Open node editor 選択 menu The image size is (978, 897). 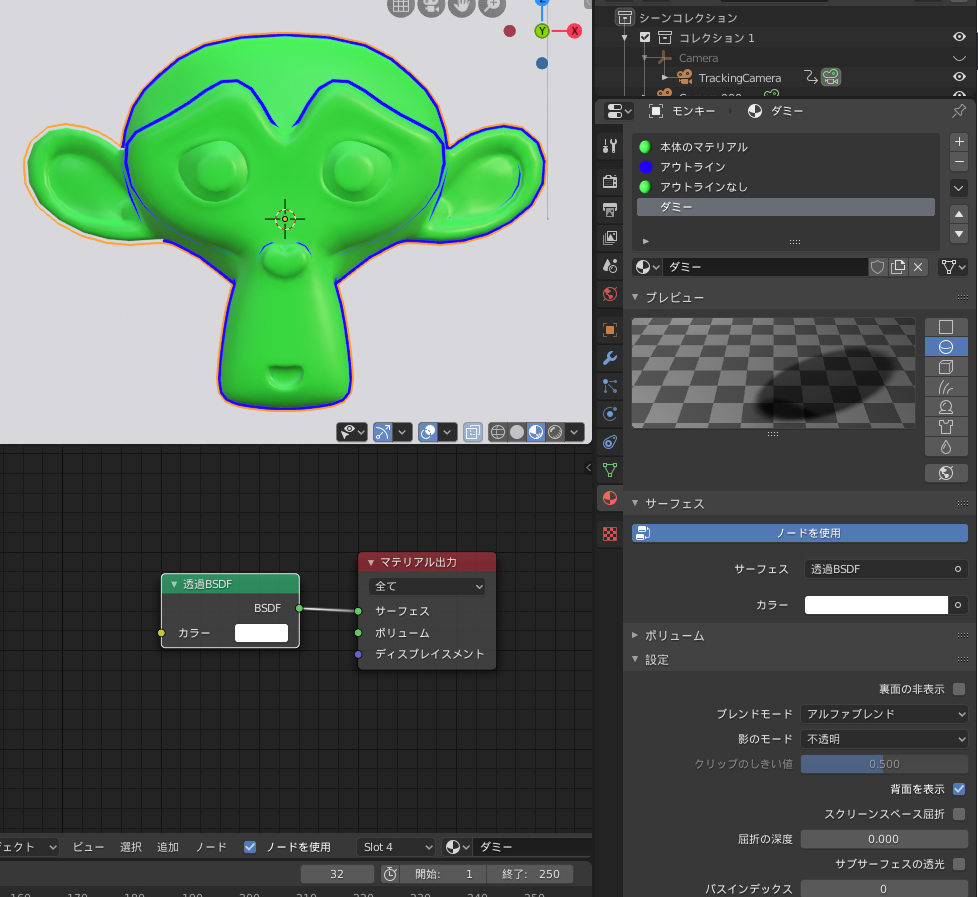[x=131, y=846]
